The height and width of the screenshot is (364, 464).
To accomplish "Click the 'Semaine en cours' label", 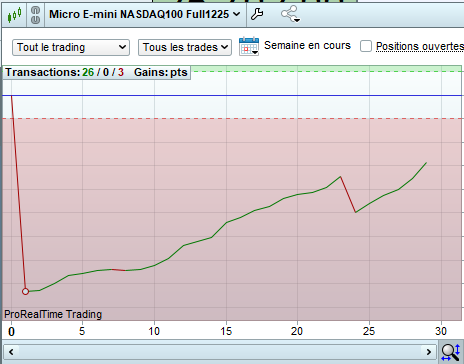I will [x=307, y=45].
